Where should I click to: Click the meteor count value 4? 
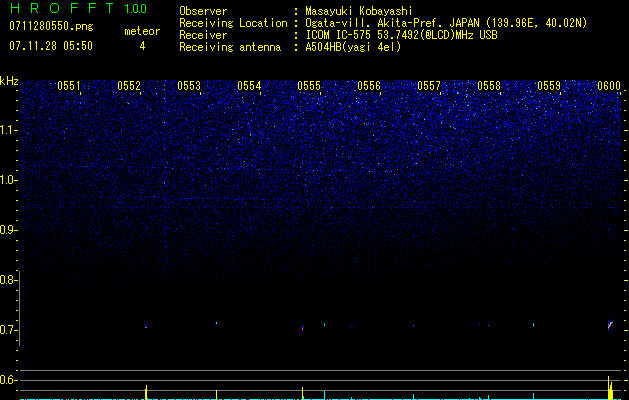(x=142, y=46)
